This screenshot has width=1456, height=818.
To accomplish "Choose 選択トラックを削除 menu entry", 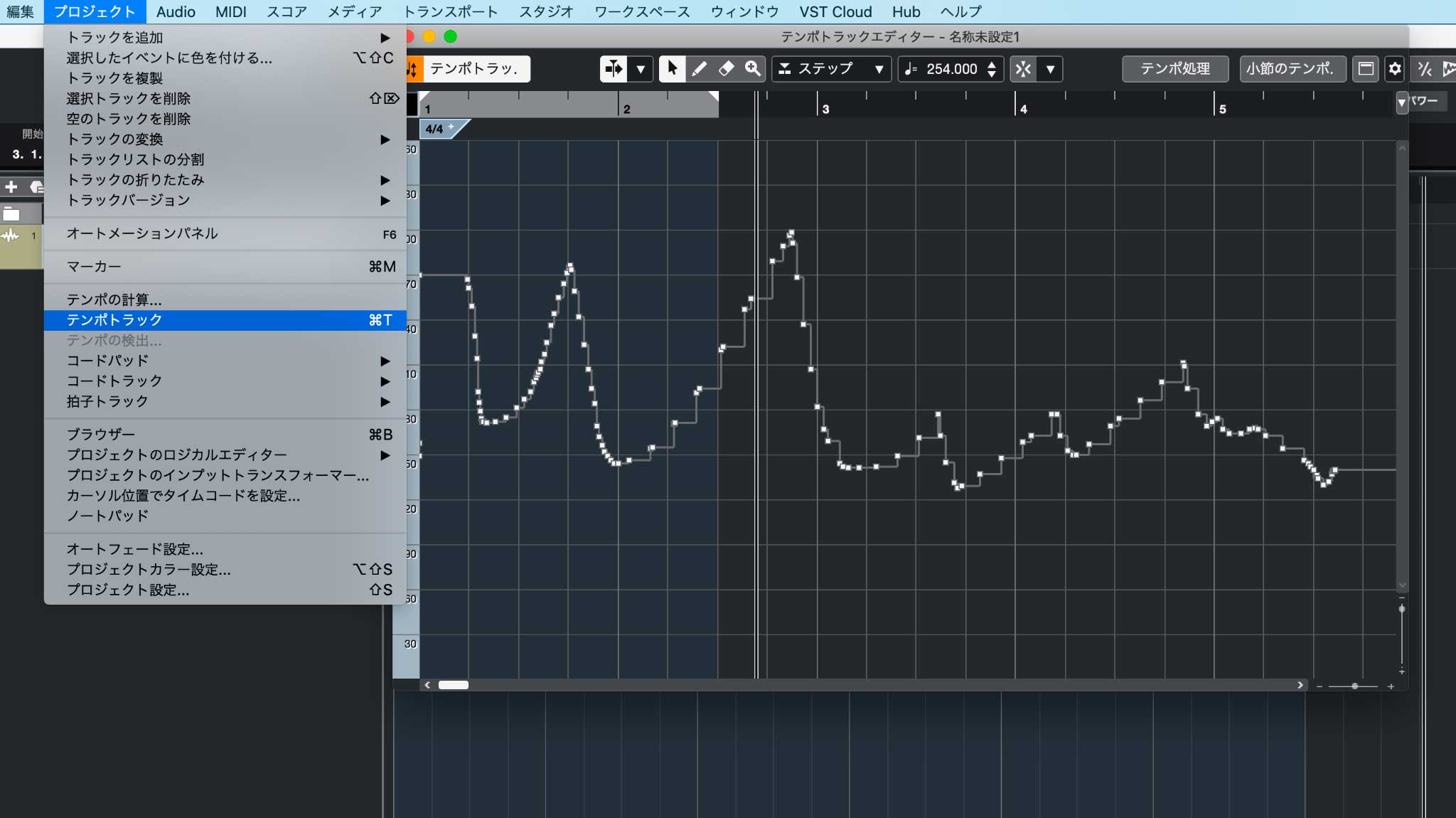I will tap(225, 98).
